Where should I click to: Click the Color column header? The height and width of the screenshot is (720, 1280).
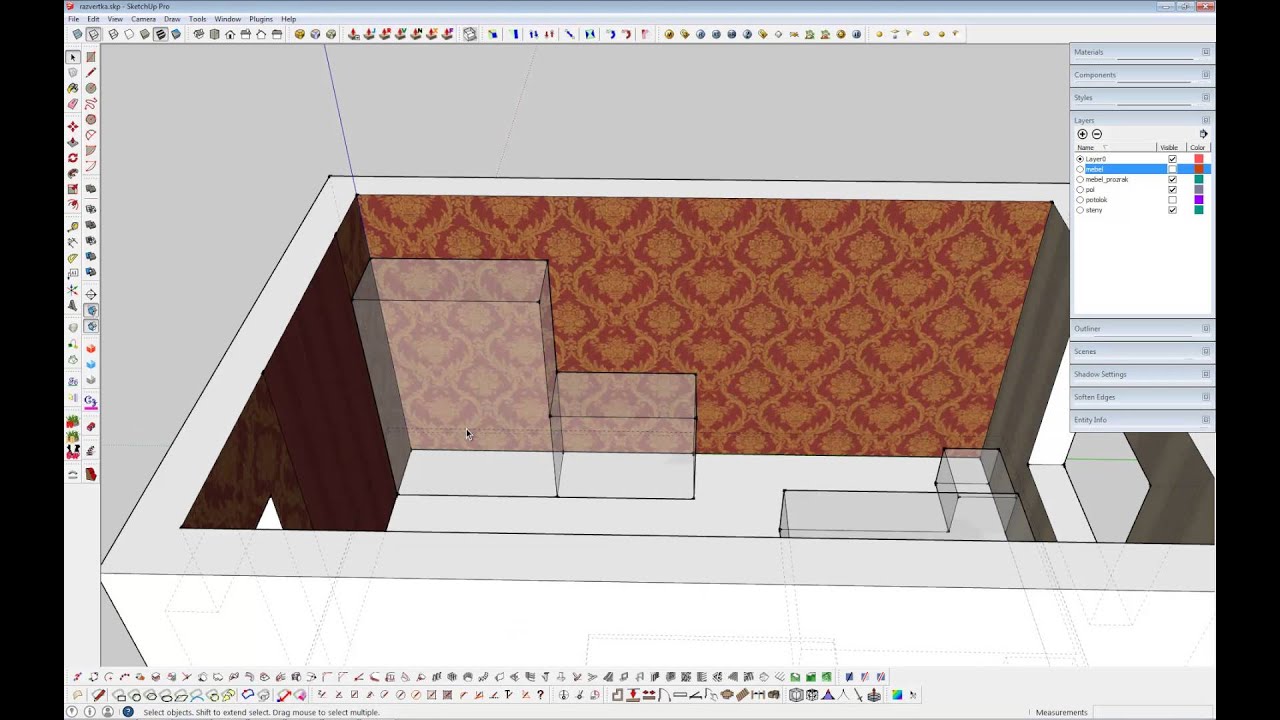[1198, 148]
